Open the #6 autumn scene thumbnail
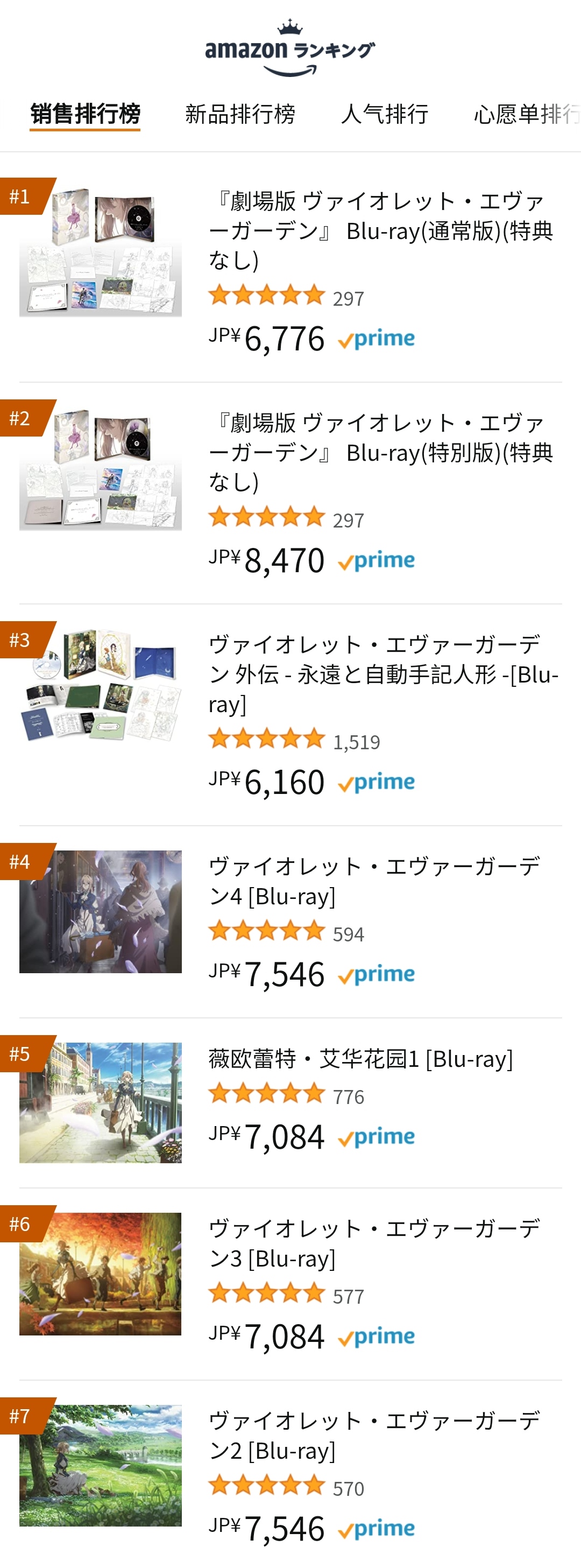The height and width of the screenshot is (1568, 581). click(x=101, y=1274)
